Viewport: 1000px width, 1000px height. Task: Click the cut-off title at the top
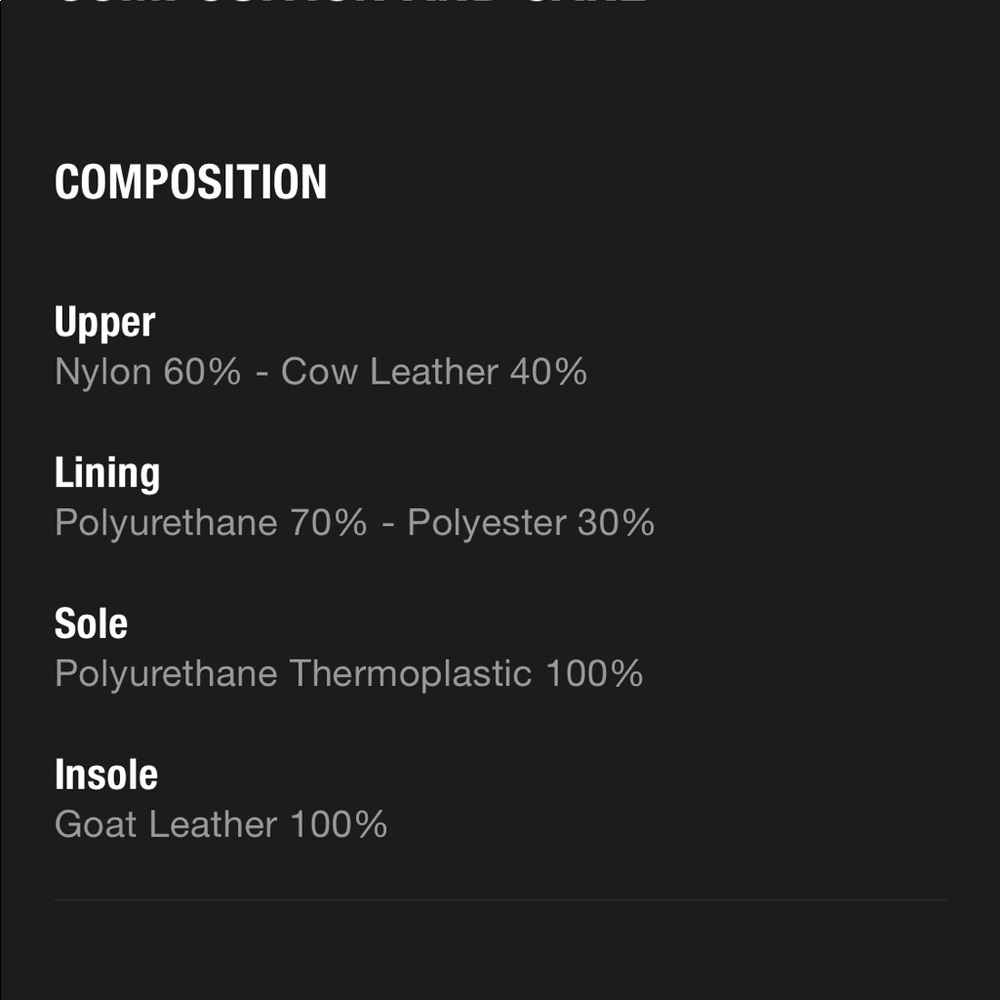pos(350,4)
